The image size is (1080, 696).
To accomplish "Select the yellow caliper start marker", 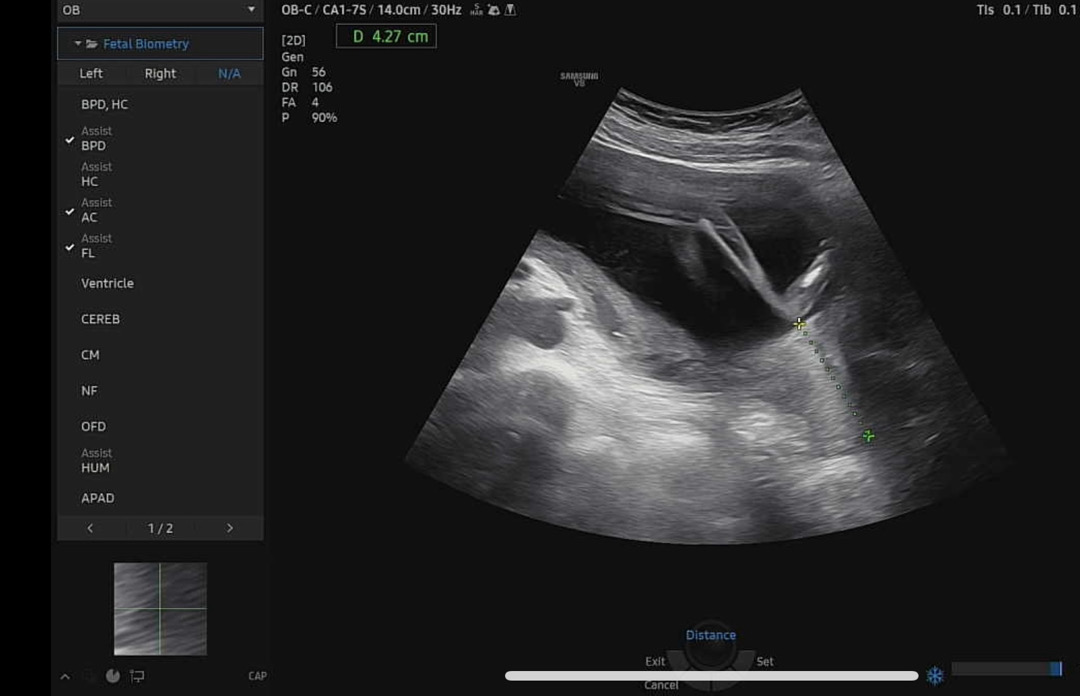I will [x=798, y=323].
